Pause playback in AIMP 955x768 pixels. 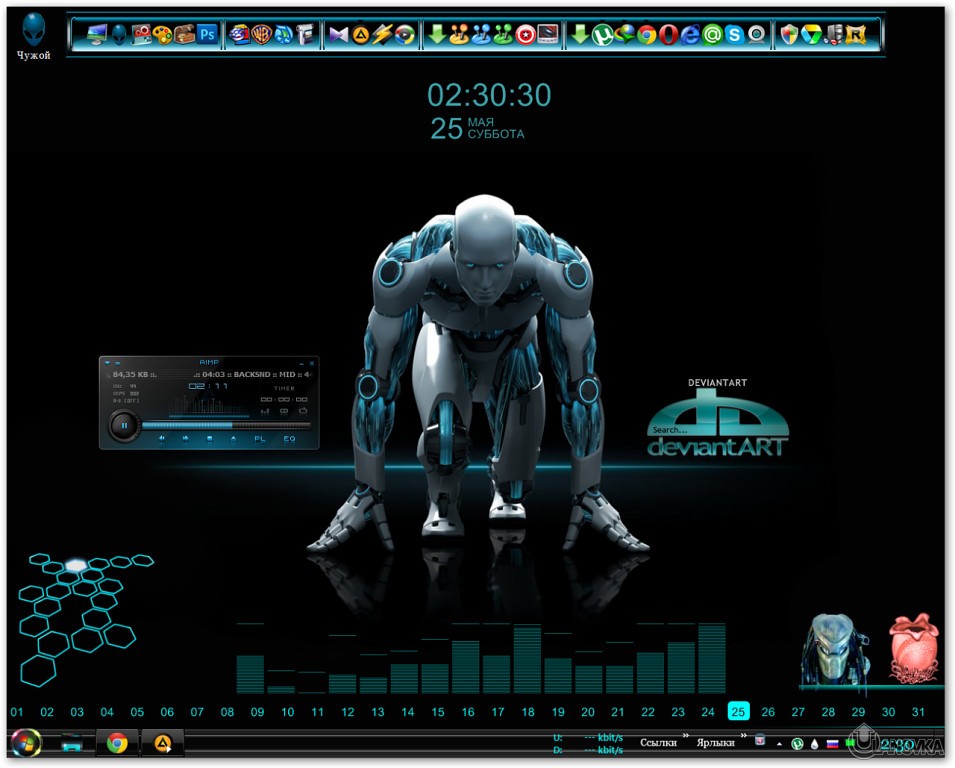point(124,426)
